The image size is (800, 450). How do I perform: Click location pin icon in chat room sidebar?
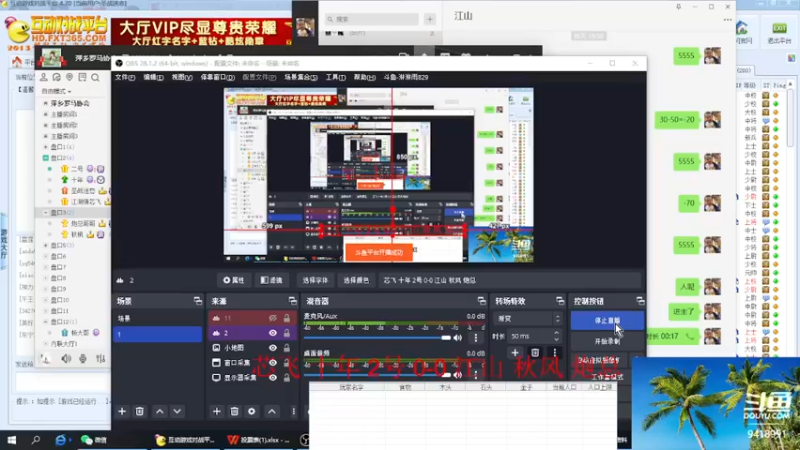(x=69, y=78)
